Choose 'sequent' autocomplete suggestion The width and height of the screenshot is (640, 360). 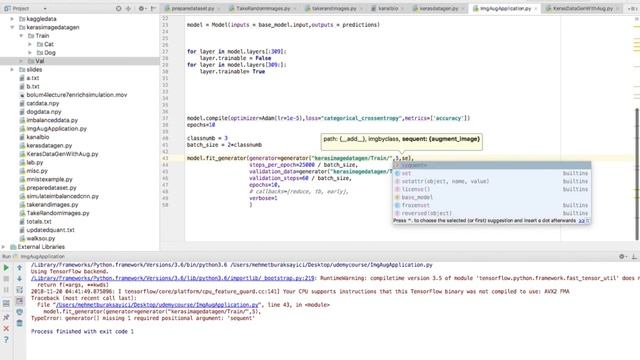[x=492, y=165]
